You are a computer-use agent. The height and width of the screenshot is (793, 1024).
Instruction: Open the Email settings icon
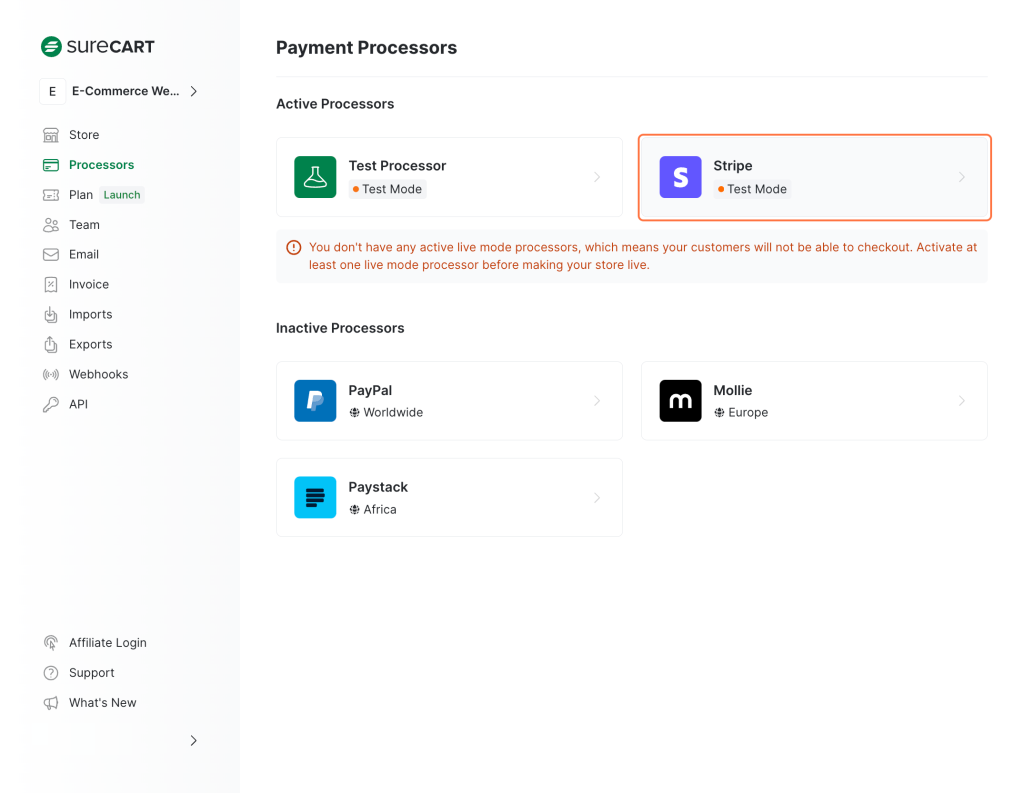pos(50,254)
